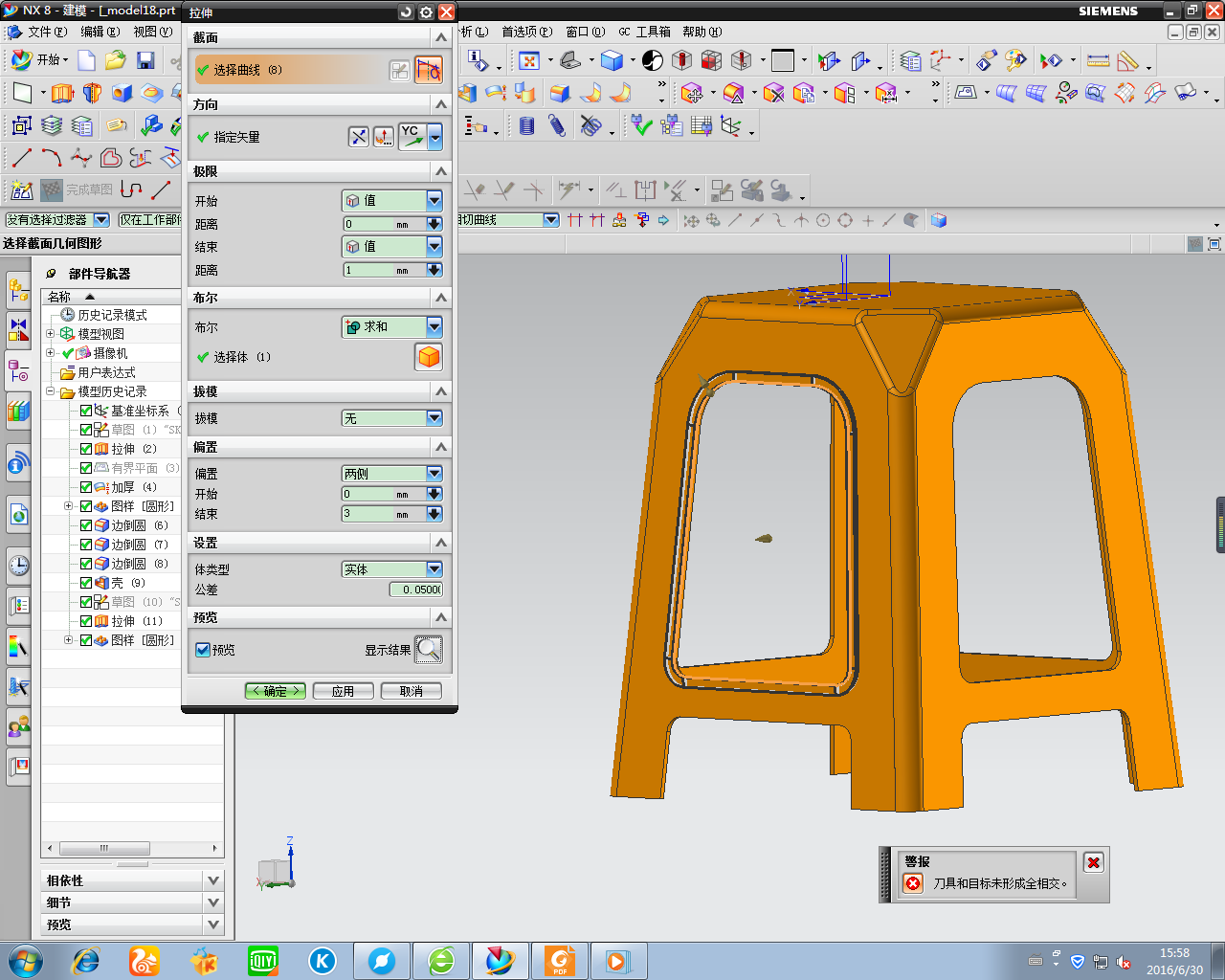Click the New file toolbar icon

click(86, 60)
